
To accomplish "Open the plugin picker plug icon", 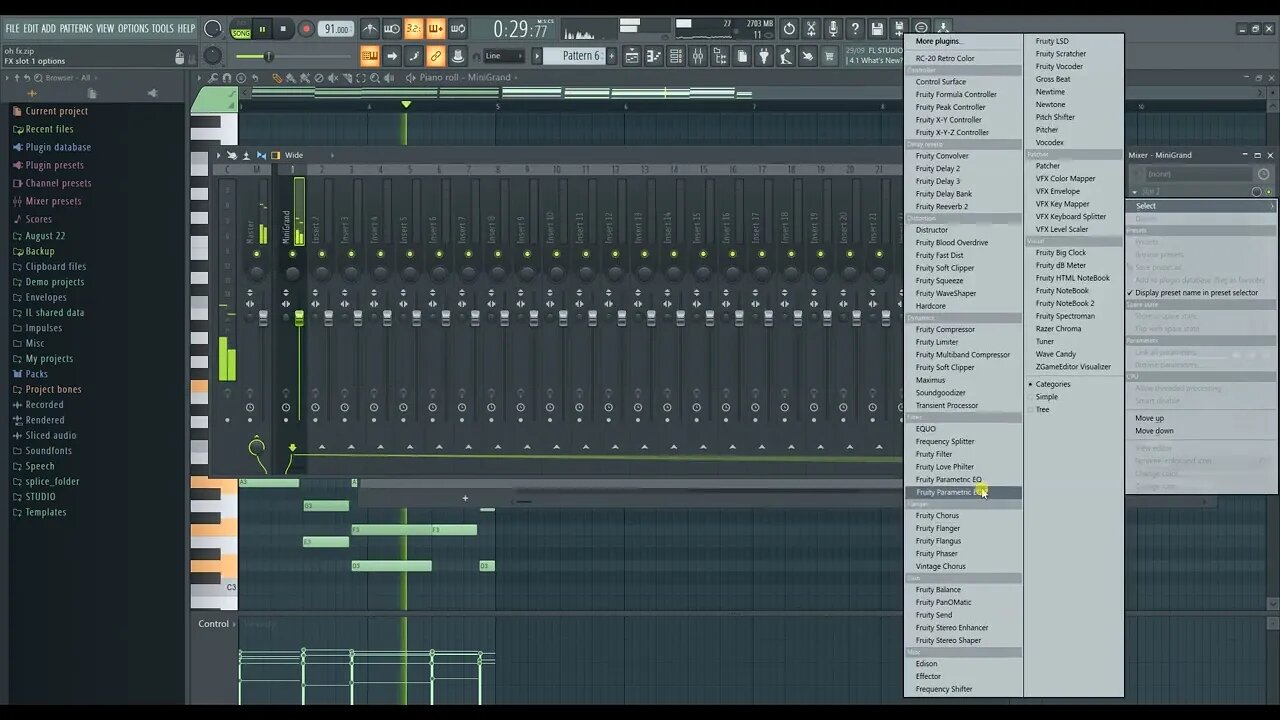I will (764, 56).
